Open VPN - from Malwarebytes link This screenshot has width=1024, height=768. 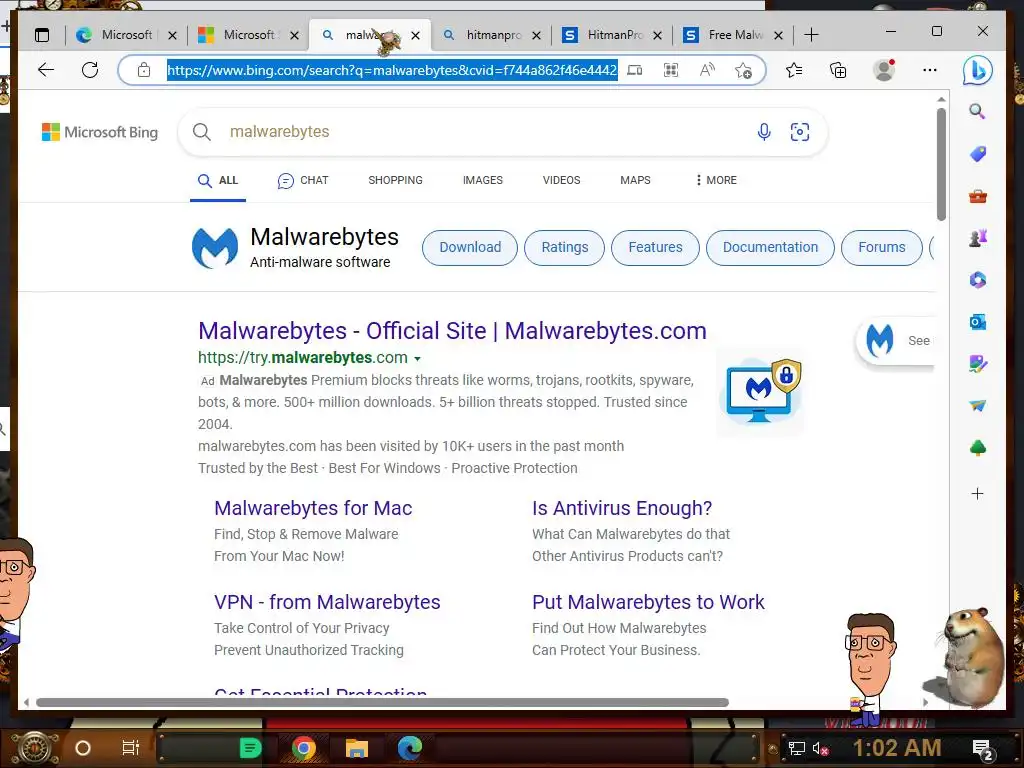tap(327, 602)
